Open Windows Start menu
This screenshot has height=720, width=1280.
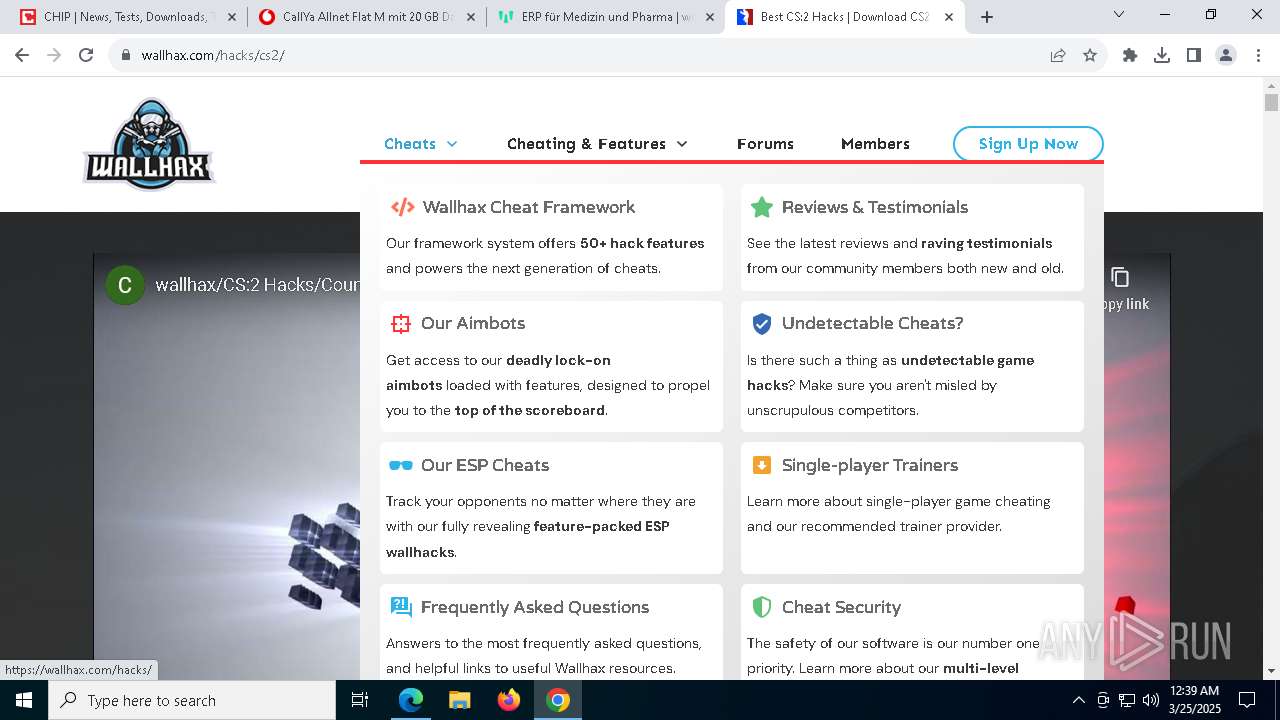click(x=24, y=700)
